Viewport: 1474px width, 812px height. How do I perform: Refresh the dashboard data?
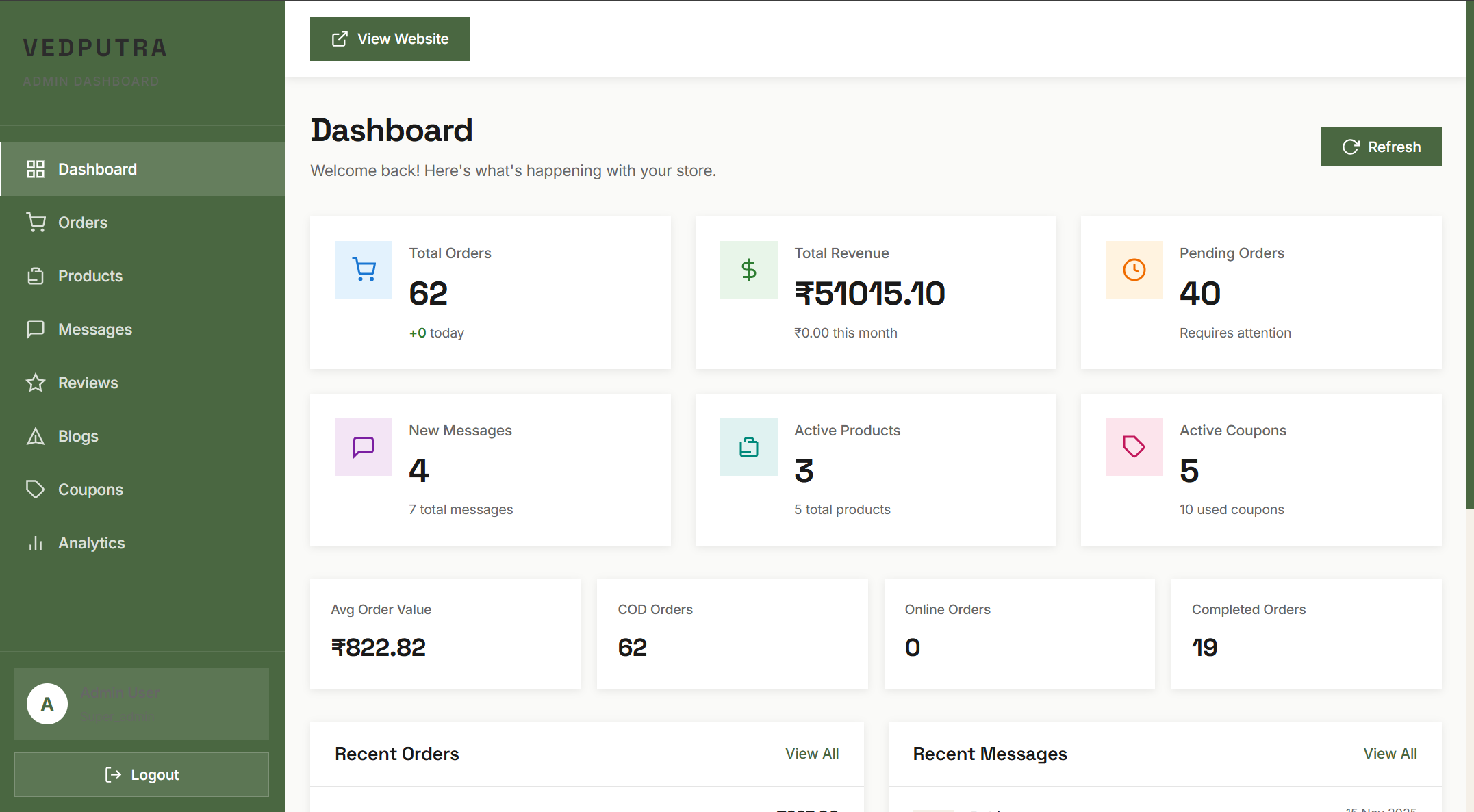(1380, 147)
